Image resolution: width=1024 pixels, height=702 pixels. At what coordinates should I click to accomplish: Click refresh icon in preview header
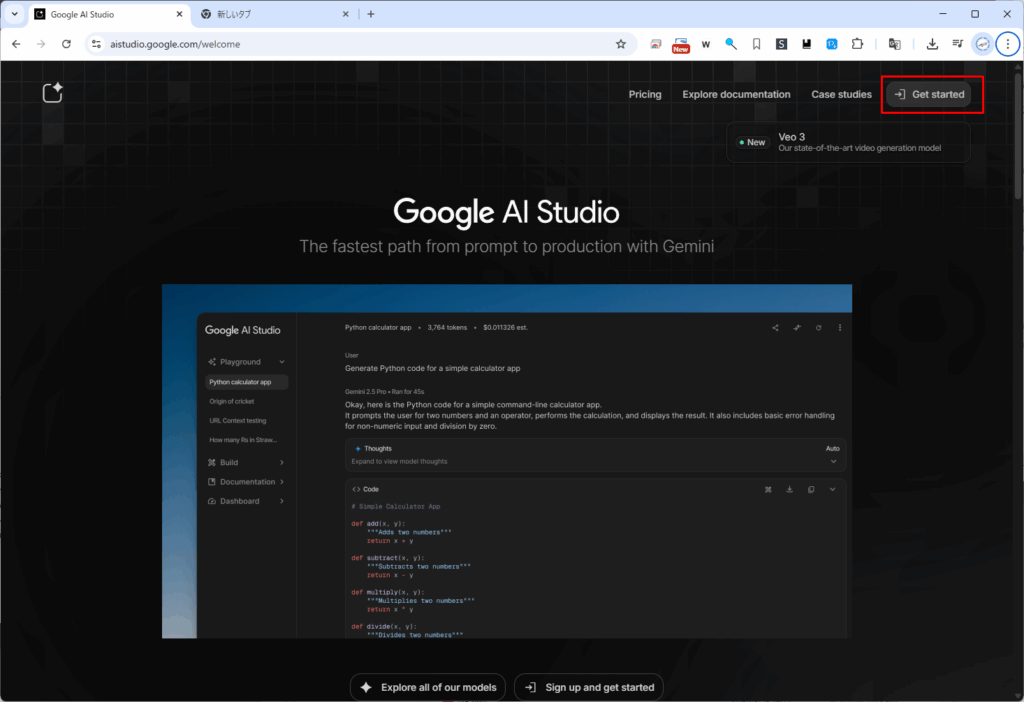tap(818, 328)
